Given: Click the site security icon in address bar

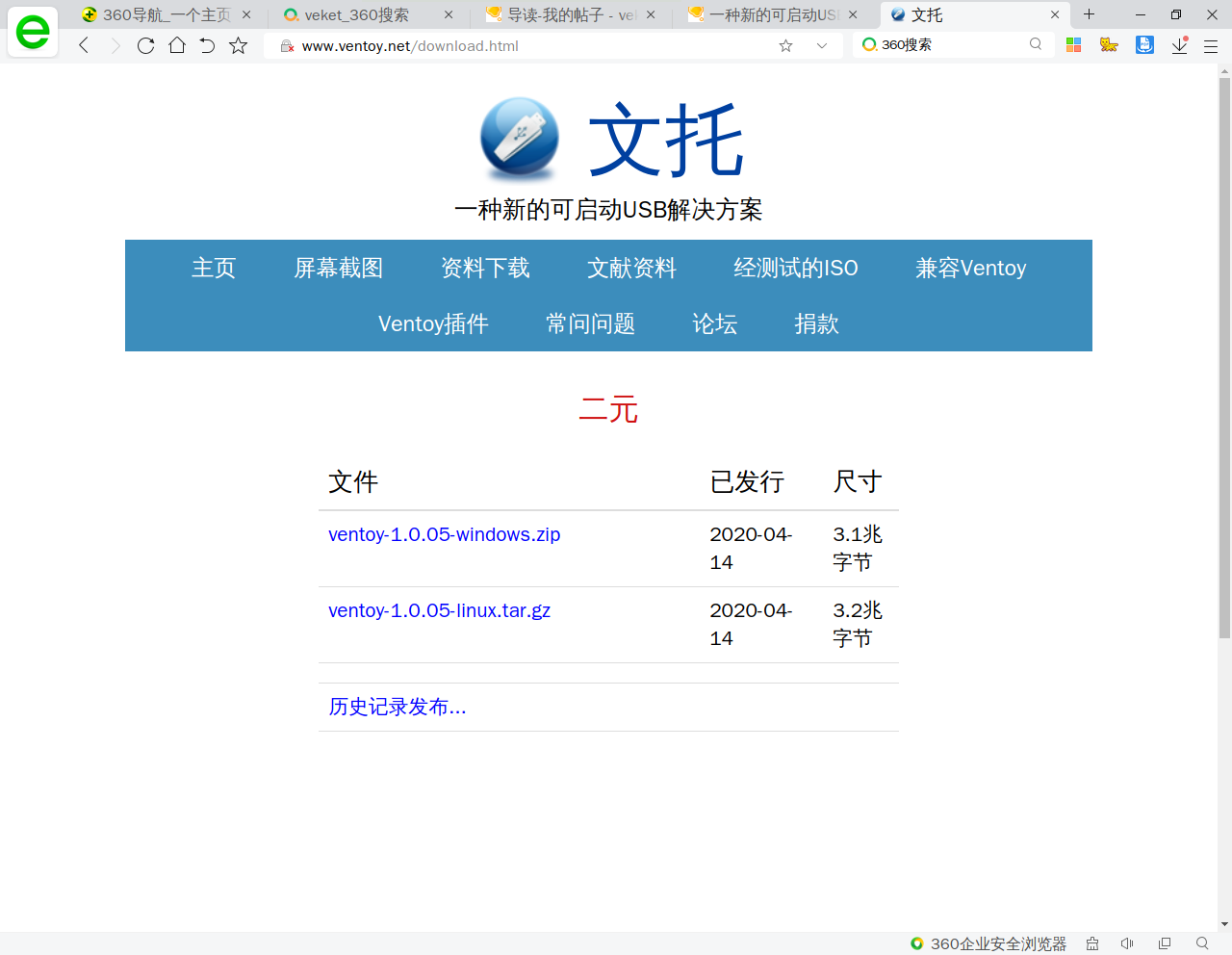Looking at the screenshot, I should tap(287, 45).
